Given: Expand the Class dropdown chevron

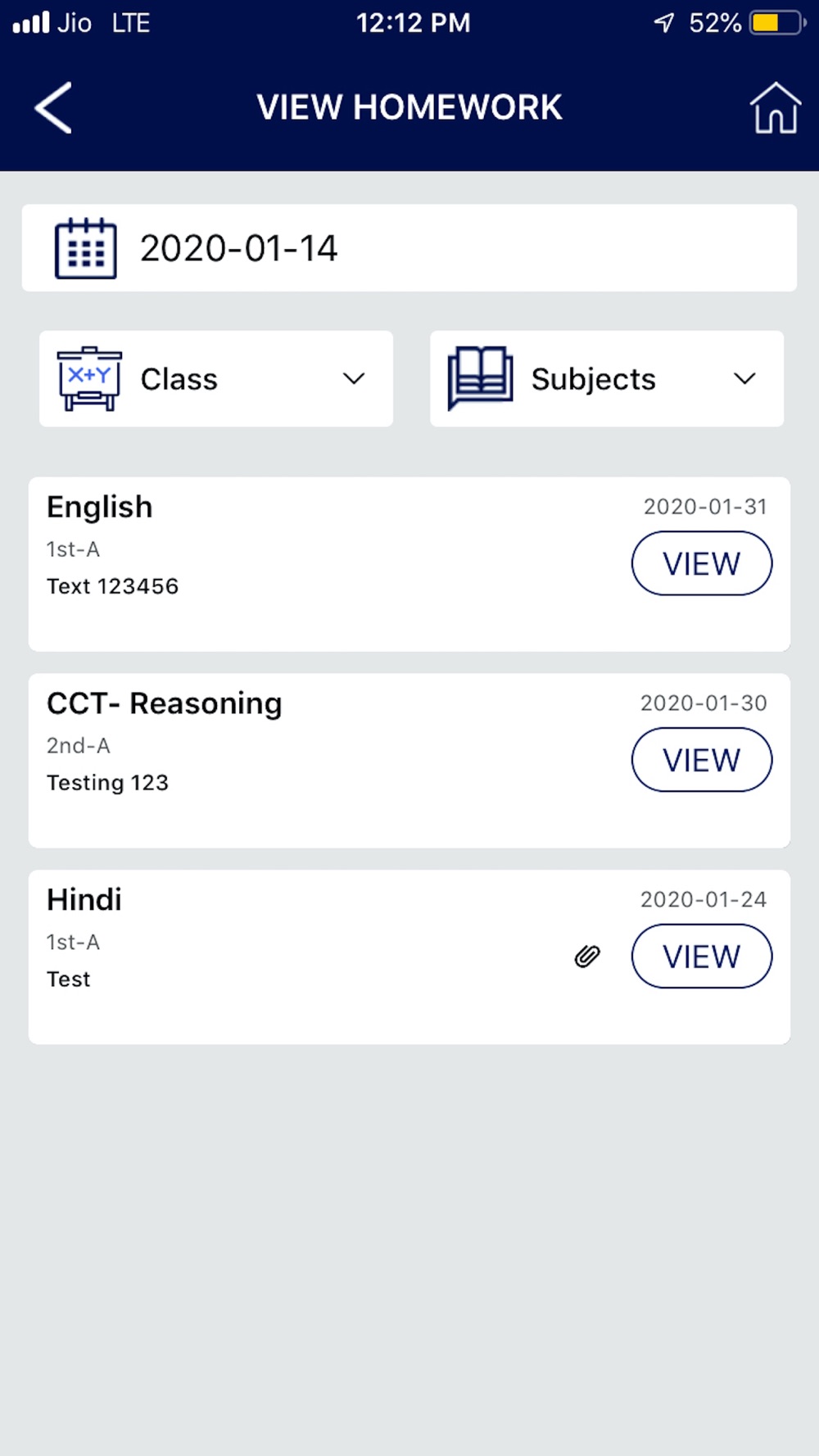Looking at the screenshot, I should pos(354,378).
